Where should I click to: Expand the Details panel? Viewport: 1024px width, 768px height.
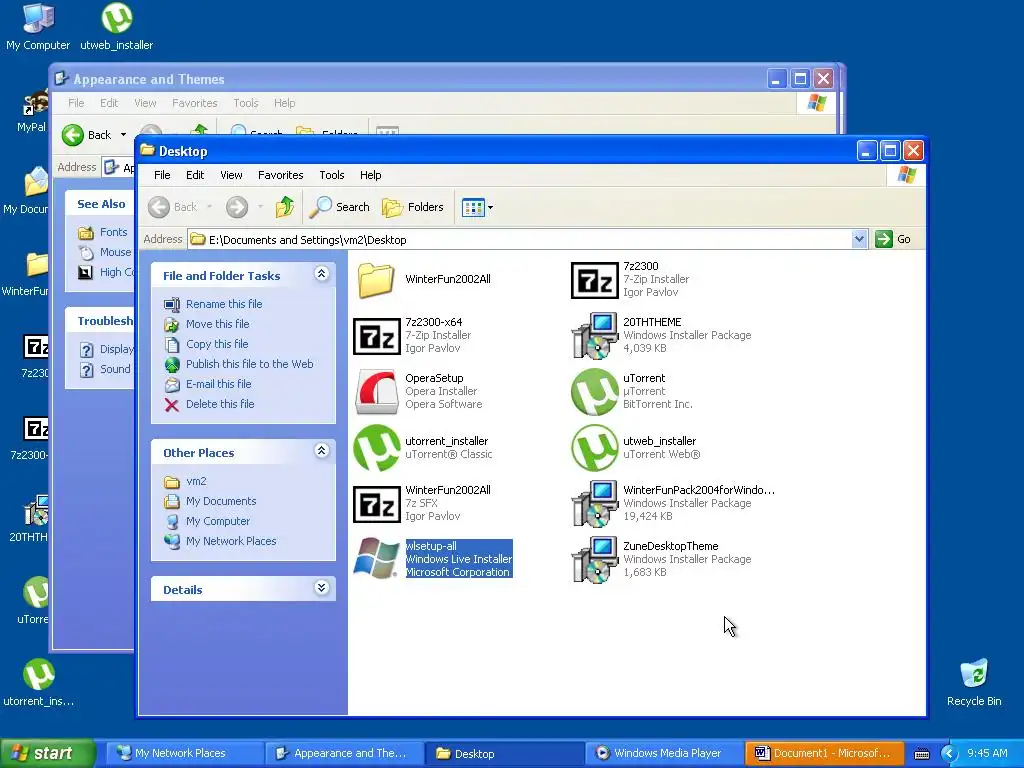[321, 588]
